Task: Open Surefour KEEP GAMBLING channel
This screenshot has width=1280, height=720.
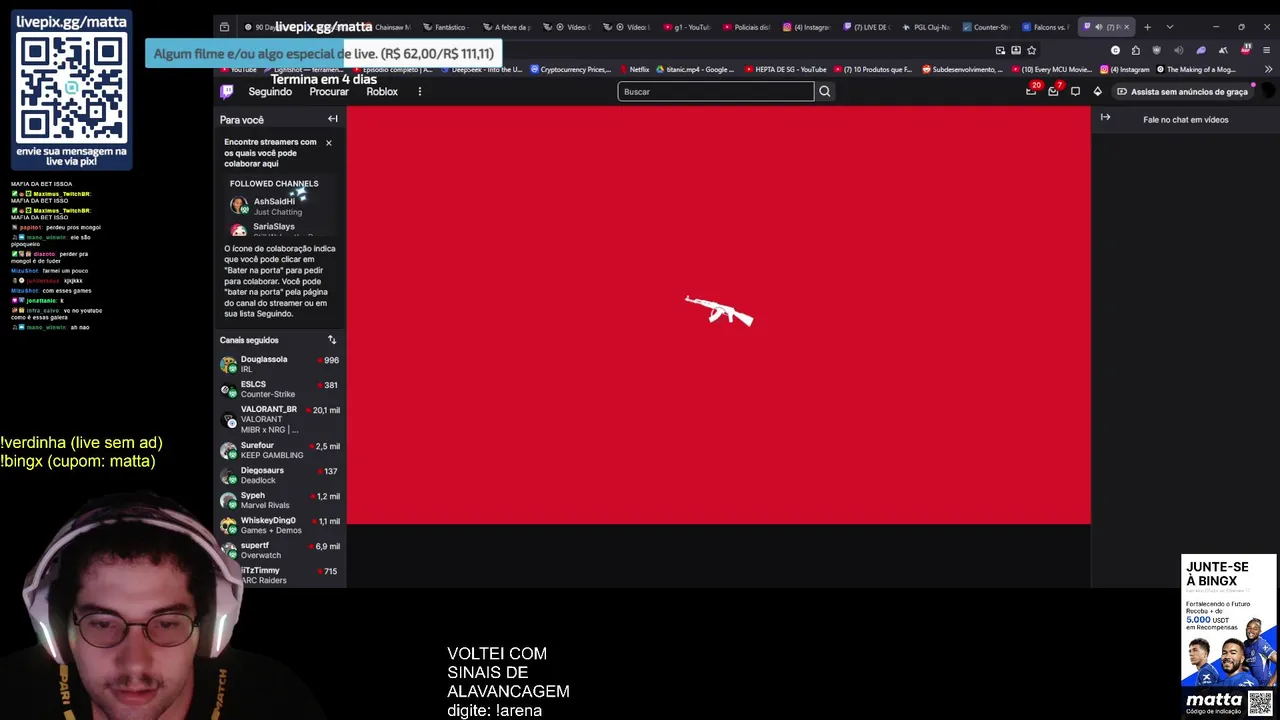Action: [280, 450]
